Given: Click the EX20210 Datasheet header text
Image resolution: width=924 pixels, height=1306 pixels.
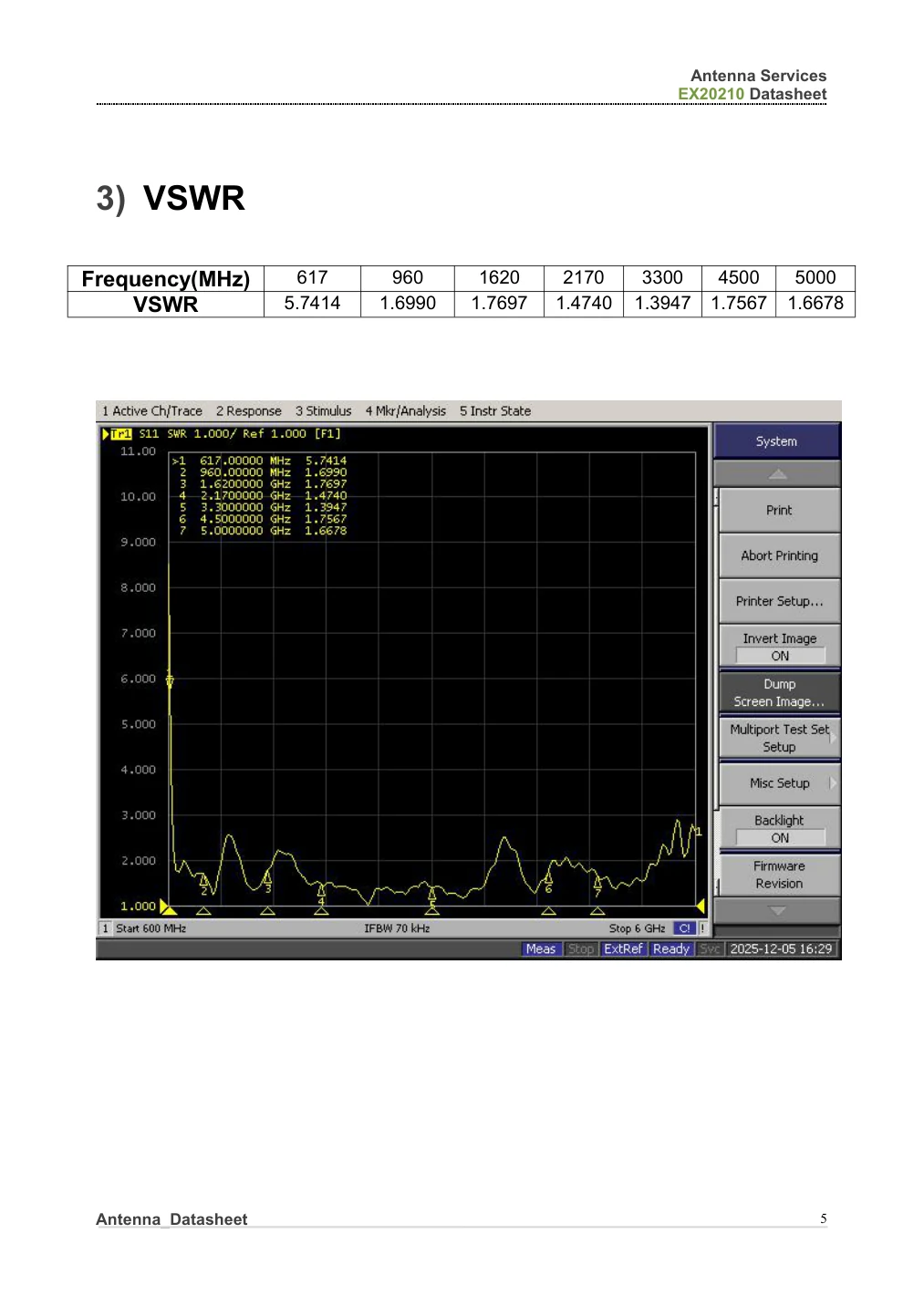Looking at the screenshot, I should click(x=753, y=94).
